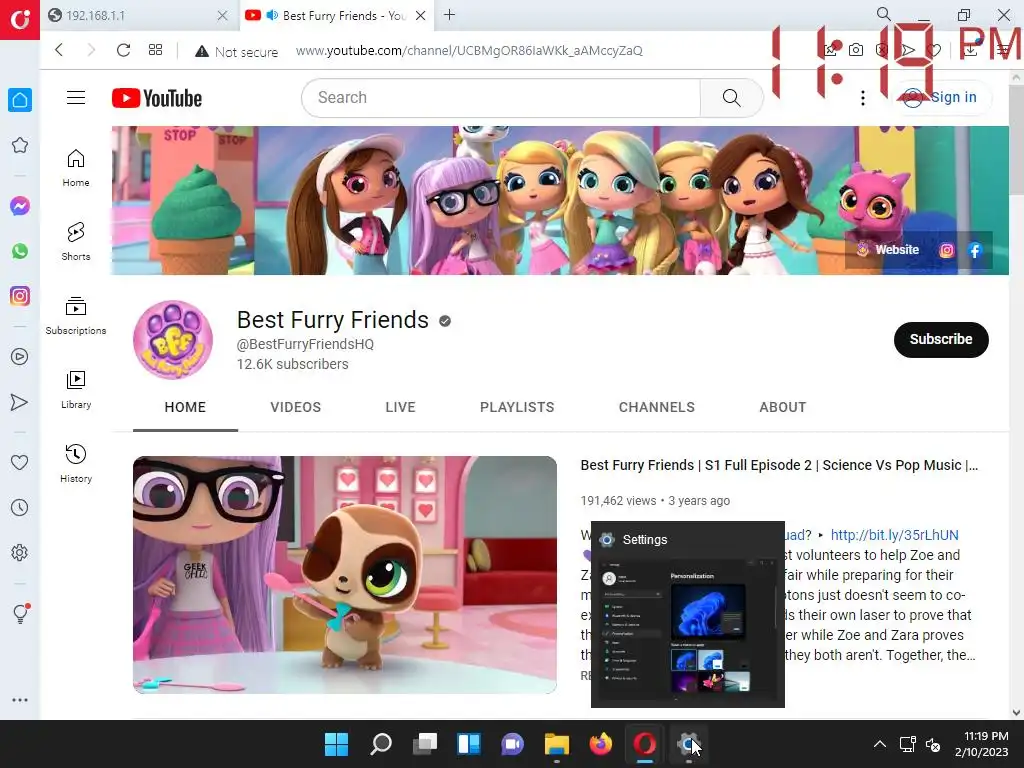
Task: Open the Opera sidebar home icon
Action: point(20,100)
